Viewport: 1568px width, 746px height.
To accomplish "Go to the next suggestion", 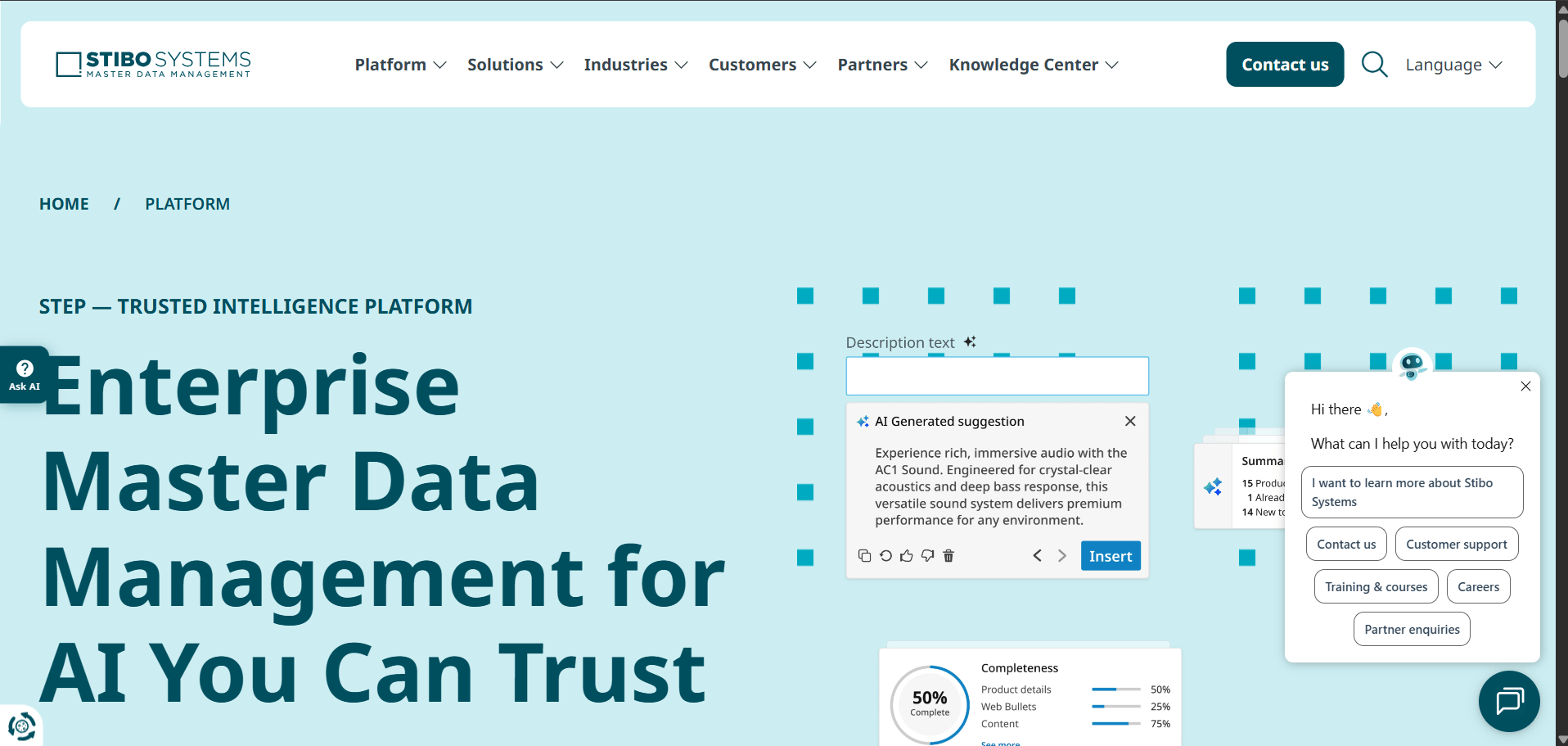I will coord(1061,556).
